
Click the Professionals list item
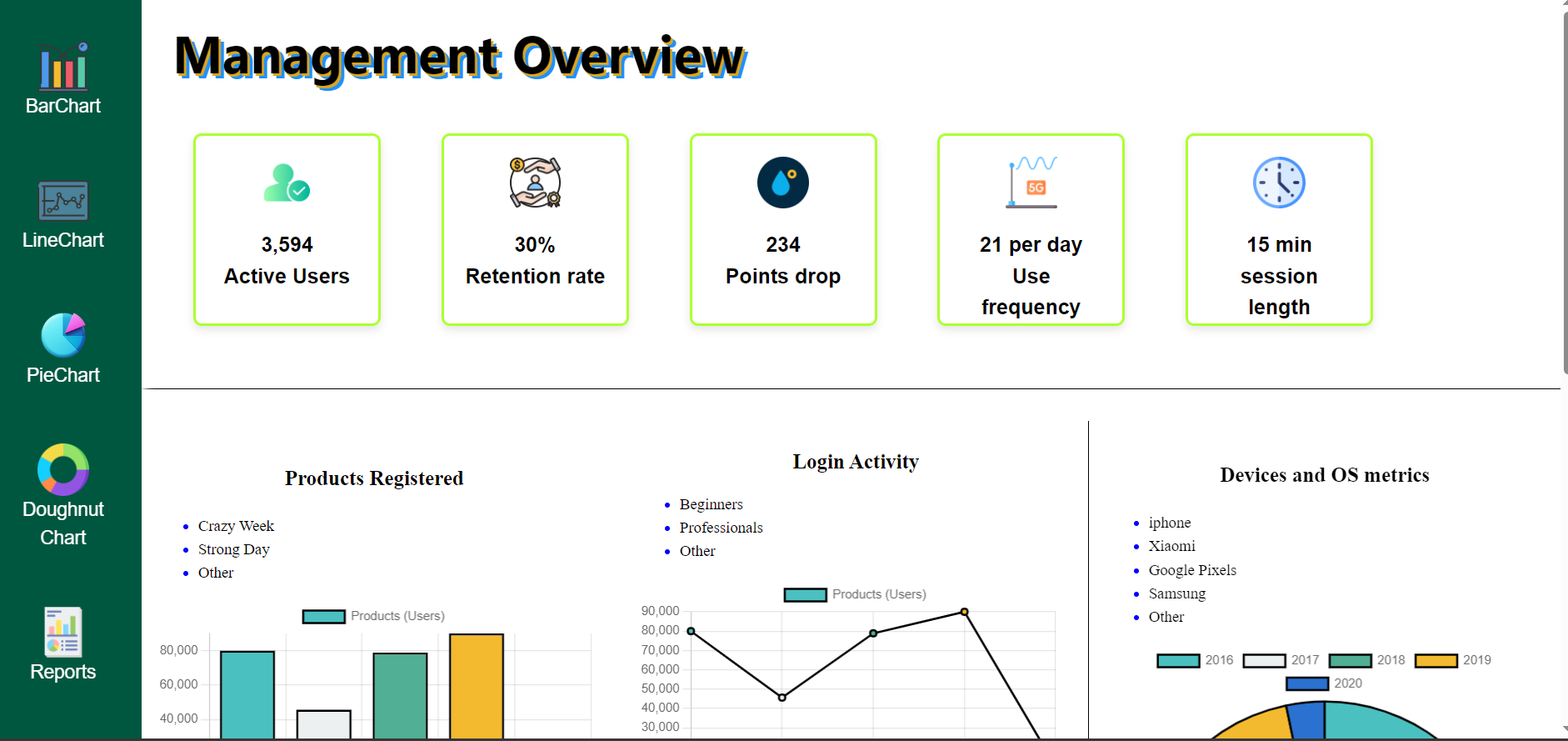(722, 528)
